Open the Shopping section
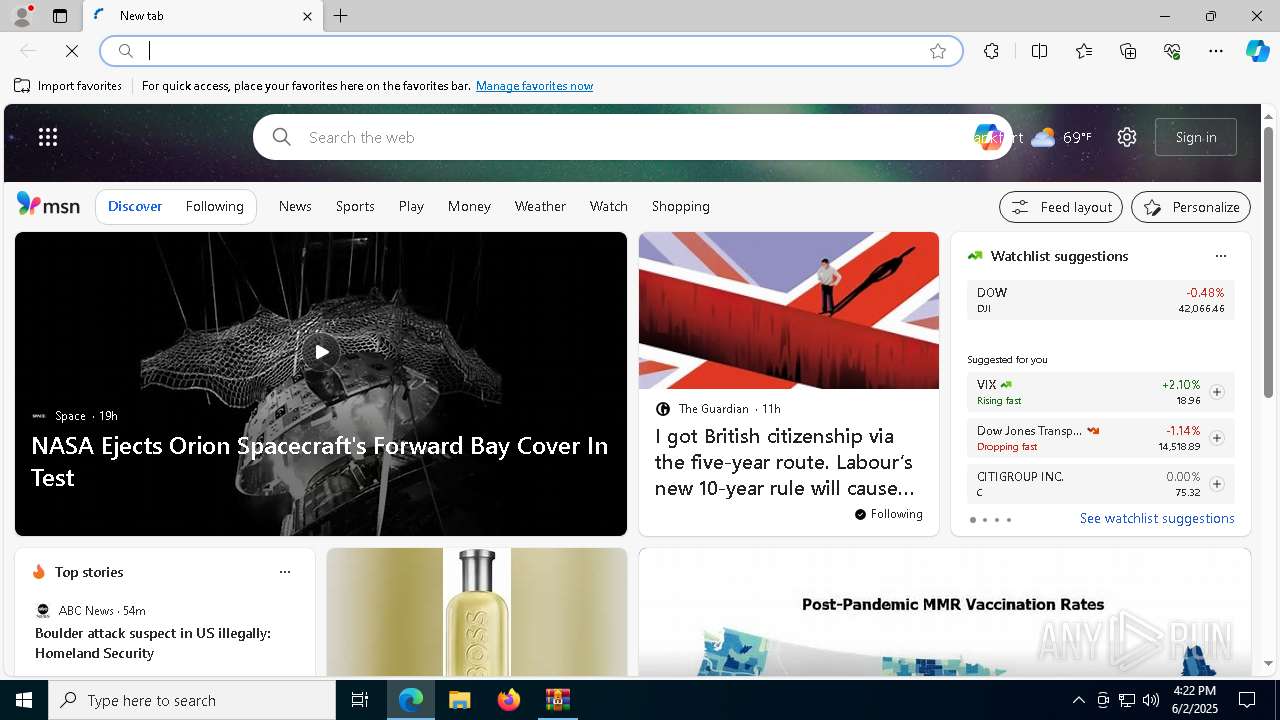This screenshot has width=1280, height=720. (680, 206)
